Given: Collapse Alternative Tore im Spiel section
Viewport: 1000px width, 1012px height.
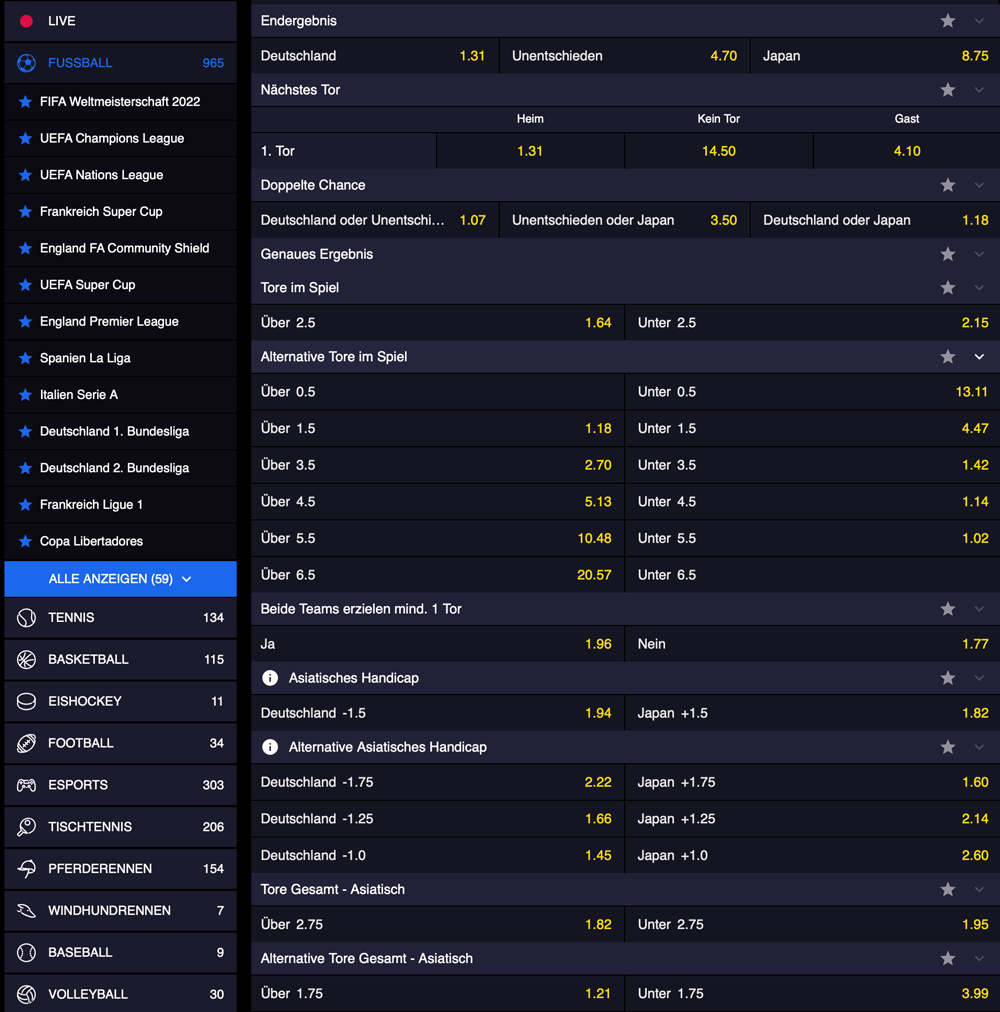Looking at the screenshot, I should (979, 357).
